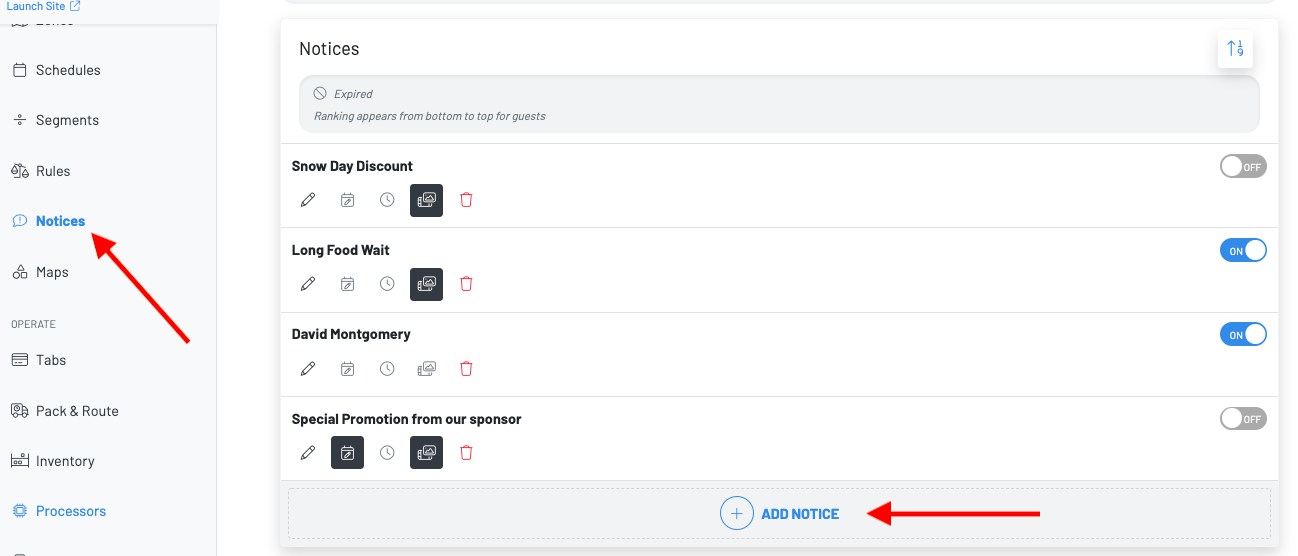Enable the Special Promotion notice toggle

pyautogui.click(x=1243, y=419)
